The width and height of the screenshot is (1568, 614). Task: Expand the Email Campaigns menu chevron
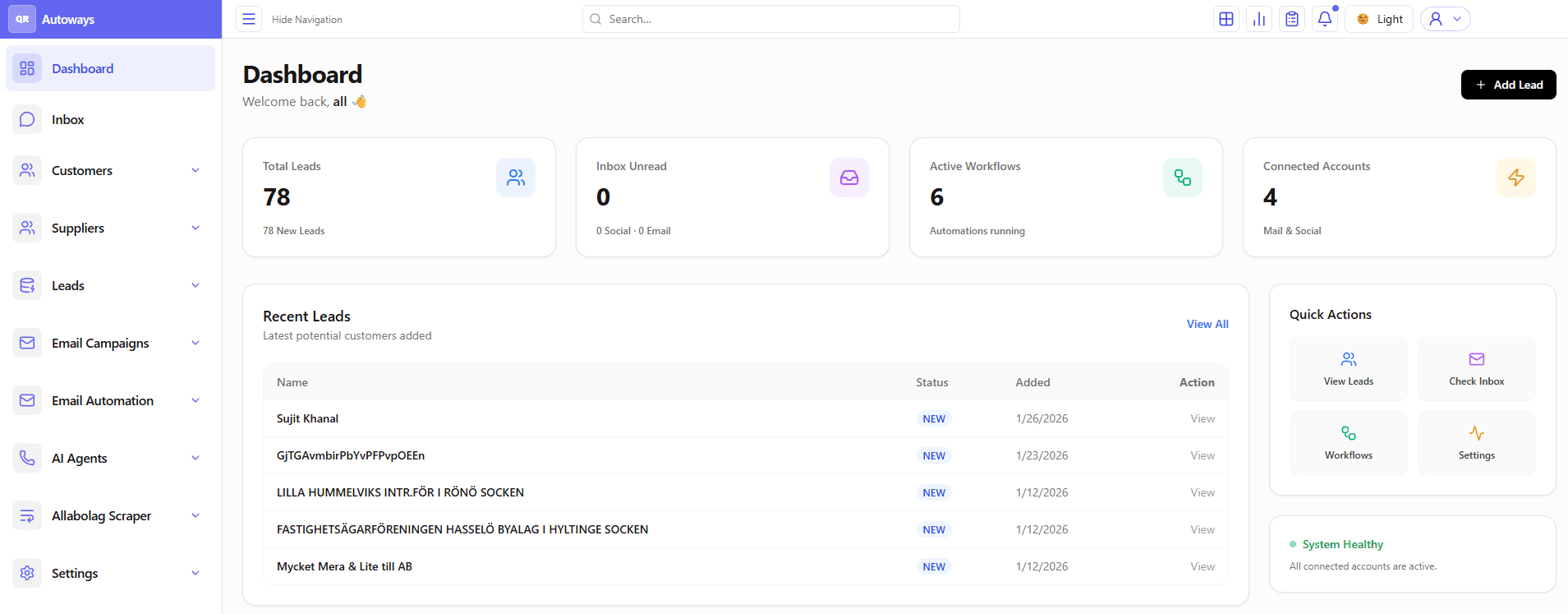pos(195,343)
